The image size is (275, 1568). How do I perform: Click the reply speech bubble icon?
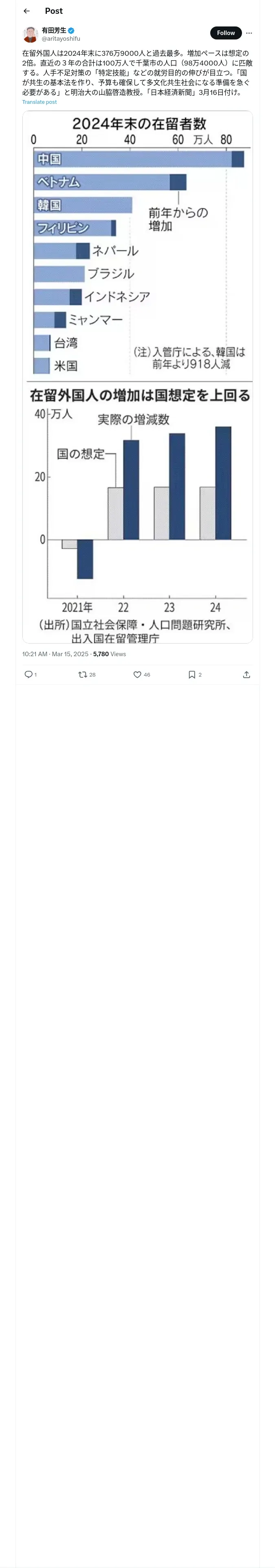[x=28, y=675]
